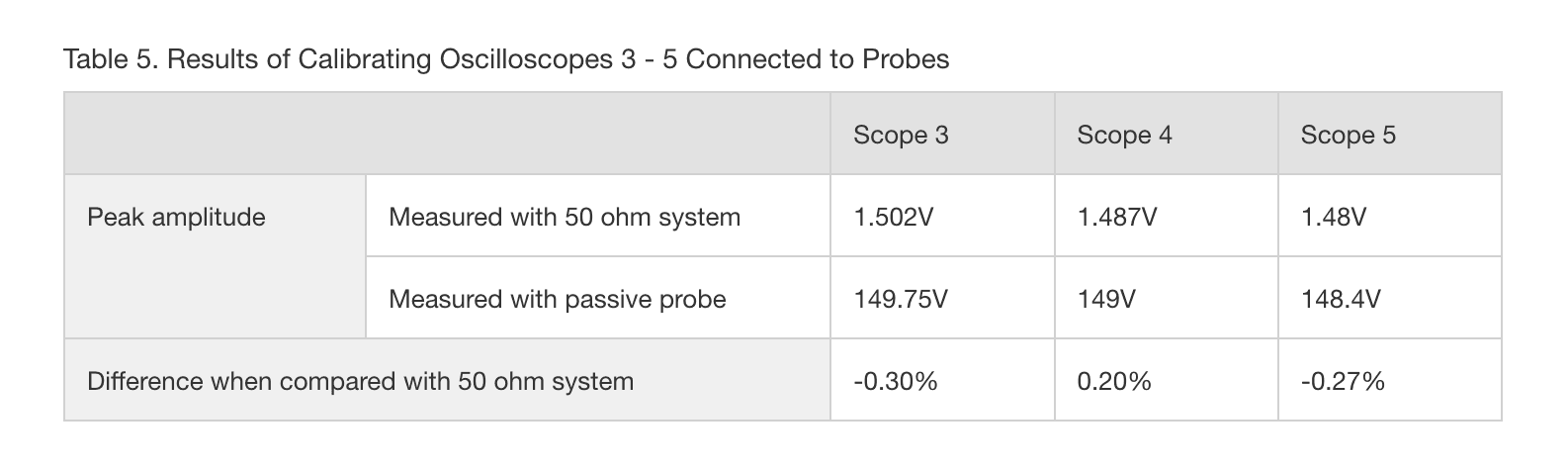Click the -0.27% difference value
The width and height of the screenshot is (1568, 471).
point(1343,381)
